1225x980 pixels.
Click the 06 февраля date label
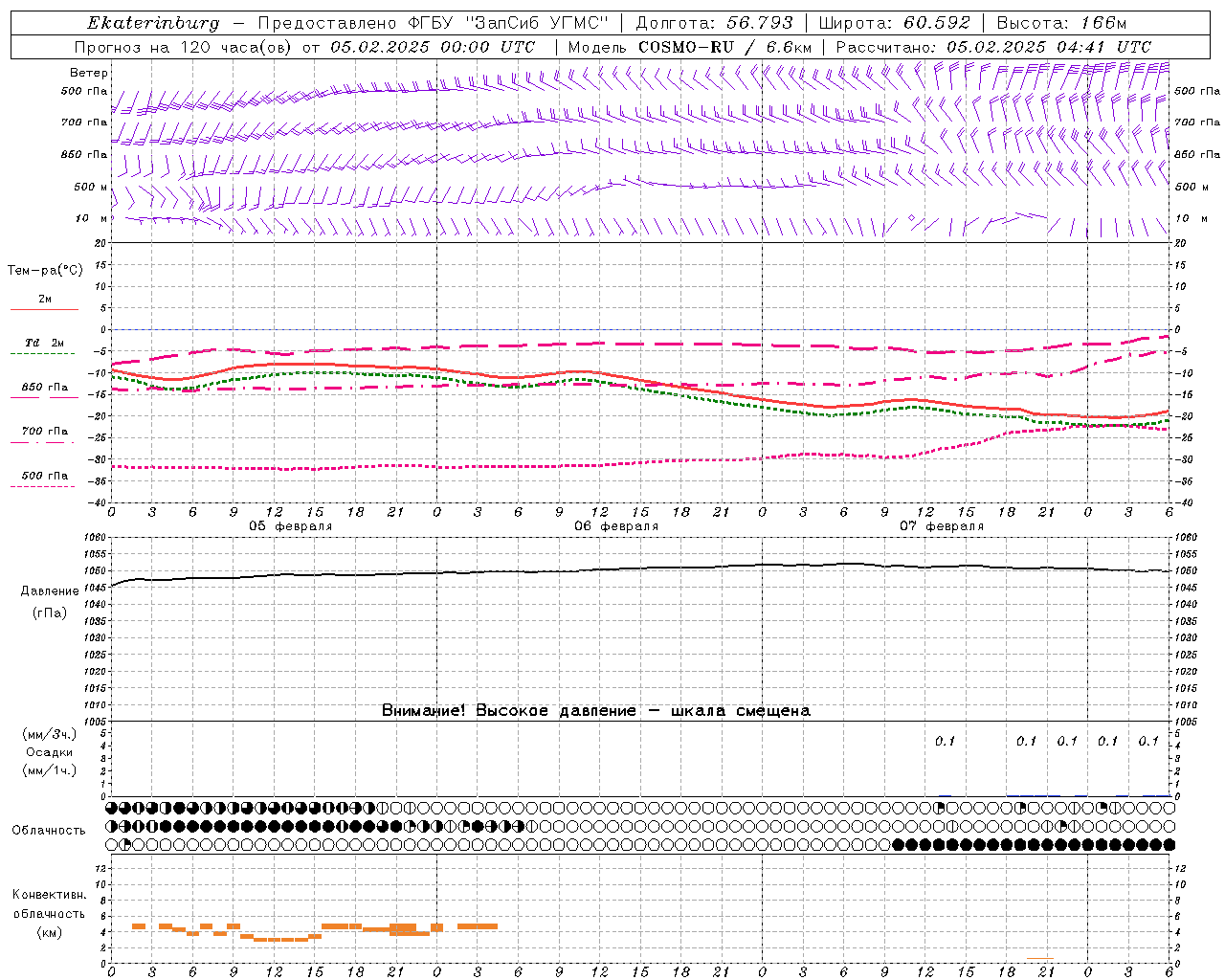(616, 526)
